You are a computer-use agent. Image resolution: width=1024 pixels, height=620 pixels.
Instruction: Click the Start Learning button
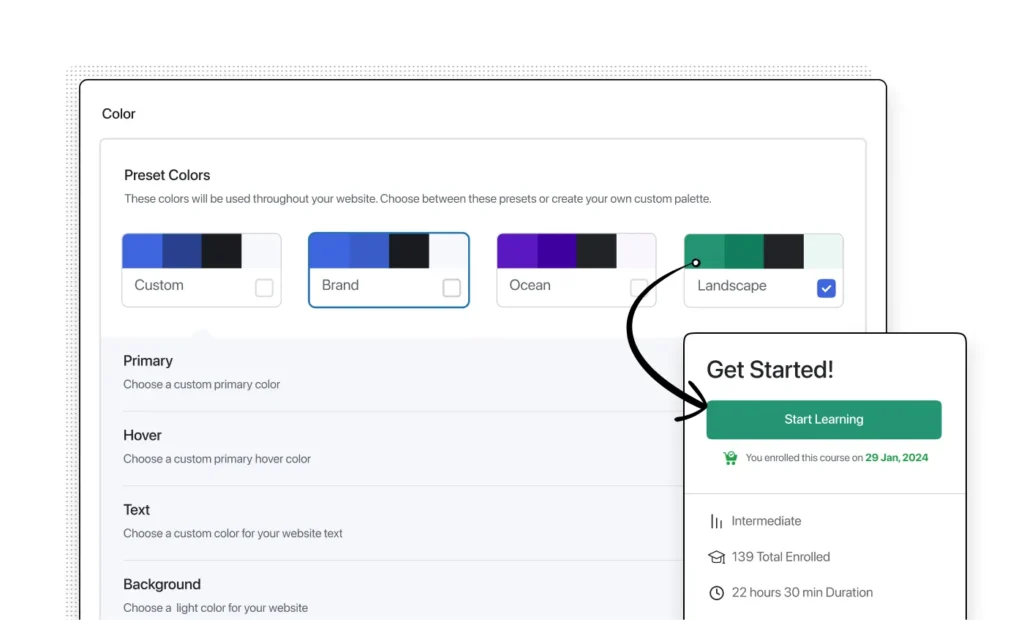(x=823, y=420)
